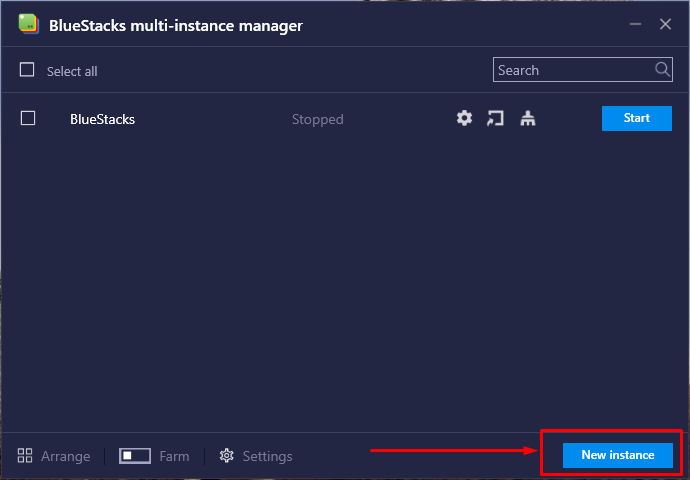This screenshot has height=480, width=690.
Task: Click the Select all label
Action: point(72,71)
